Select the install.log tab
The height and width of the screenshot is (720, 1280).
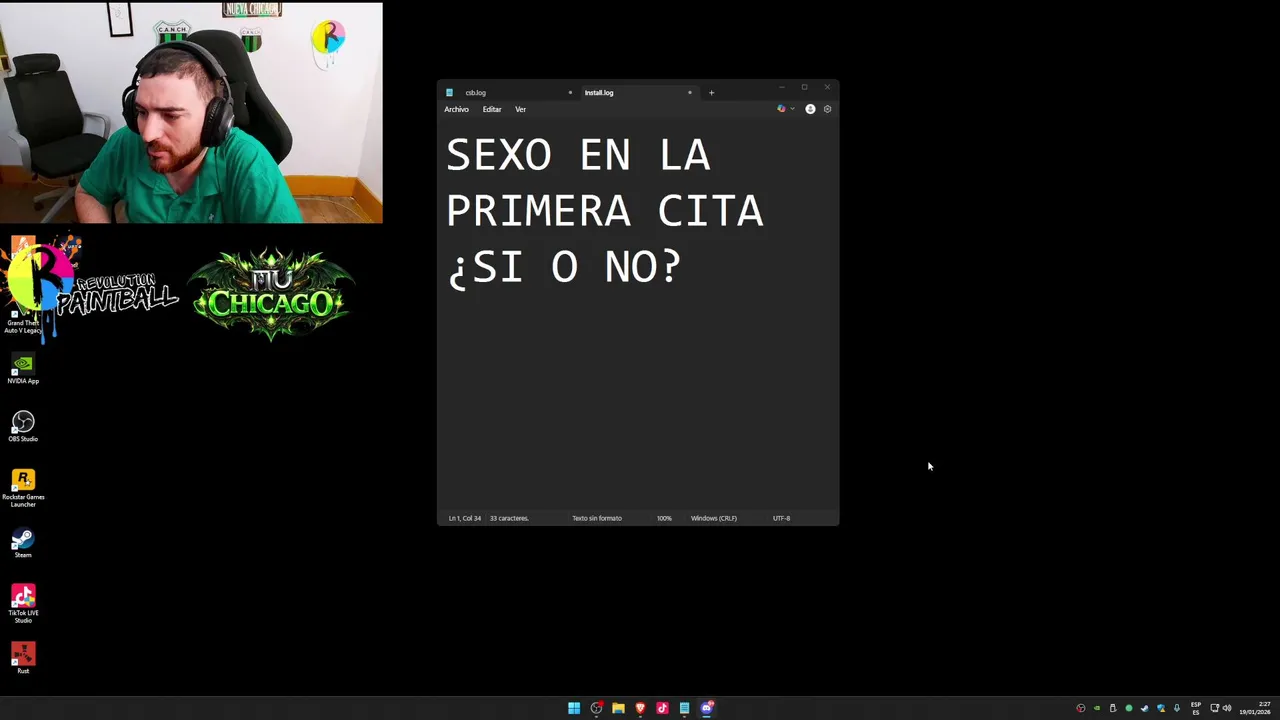pyautogui.click(x=638, y=93)
